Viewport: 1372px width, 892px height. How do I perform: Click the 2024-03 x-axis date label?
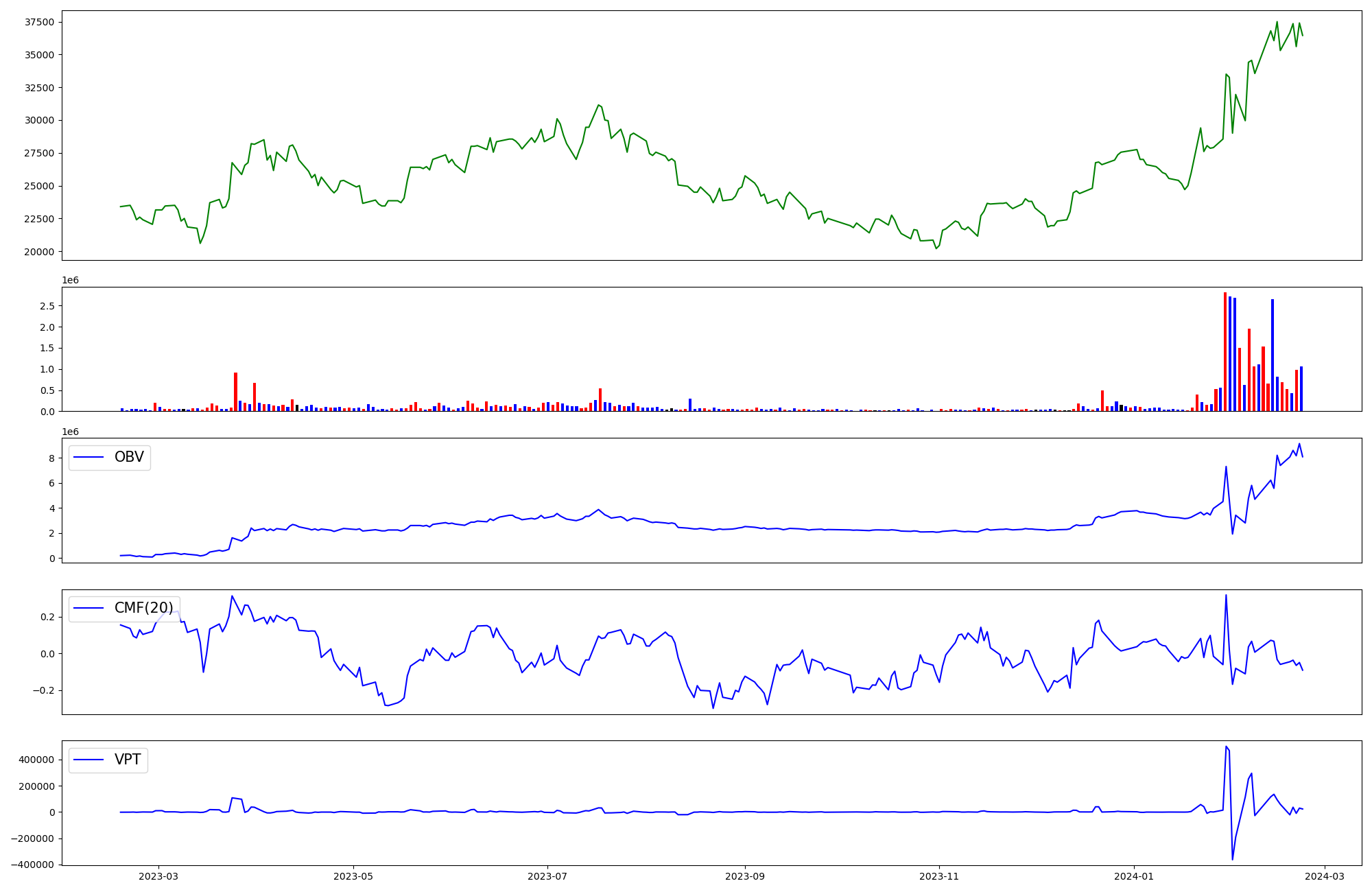1324,876
